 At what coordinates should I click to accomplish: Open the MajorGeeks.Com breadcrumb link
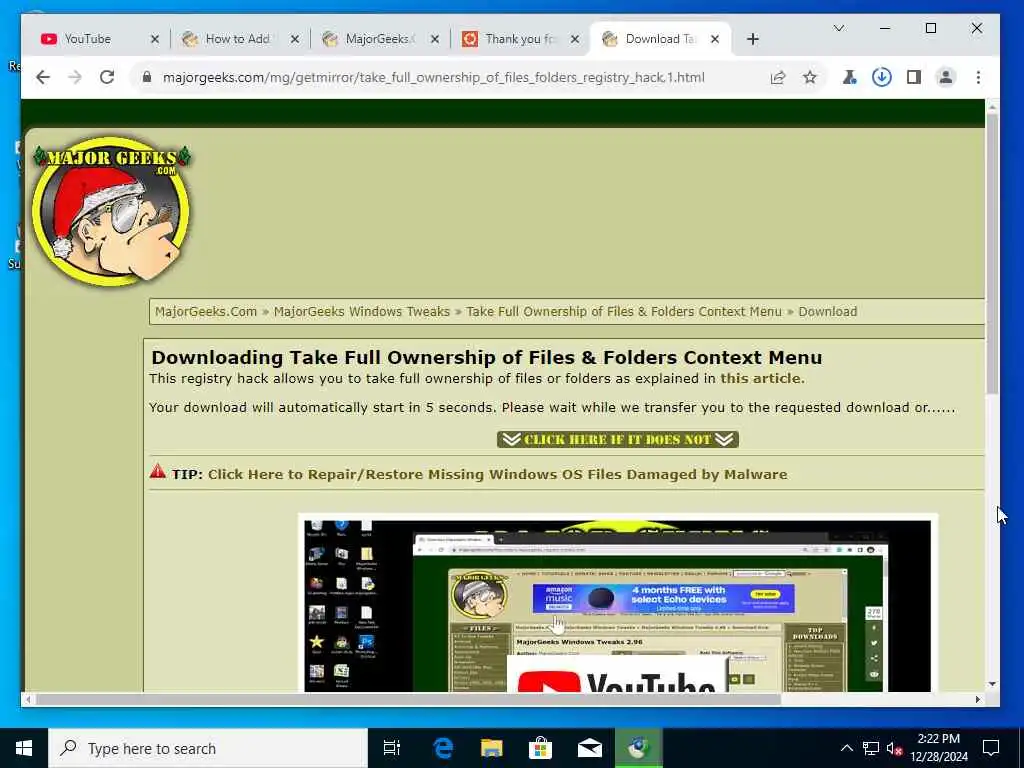[206, 312]
